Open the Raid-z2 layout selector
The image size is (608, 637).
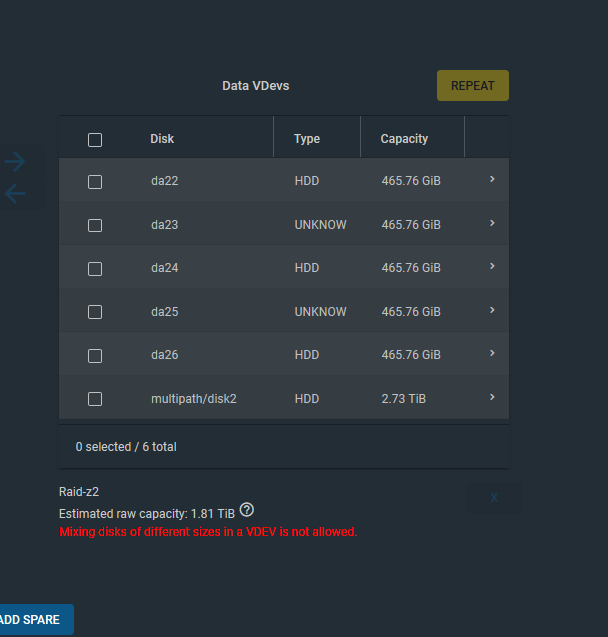pos(79,492)
